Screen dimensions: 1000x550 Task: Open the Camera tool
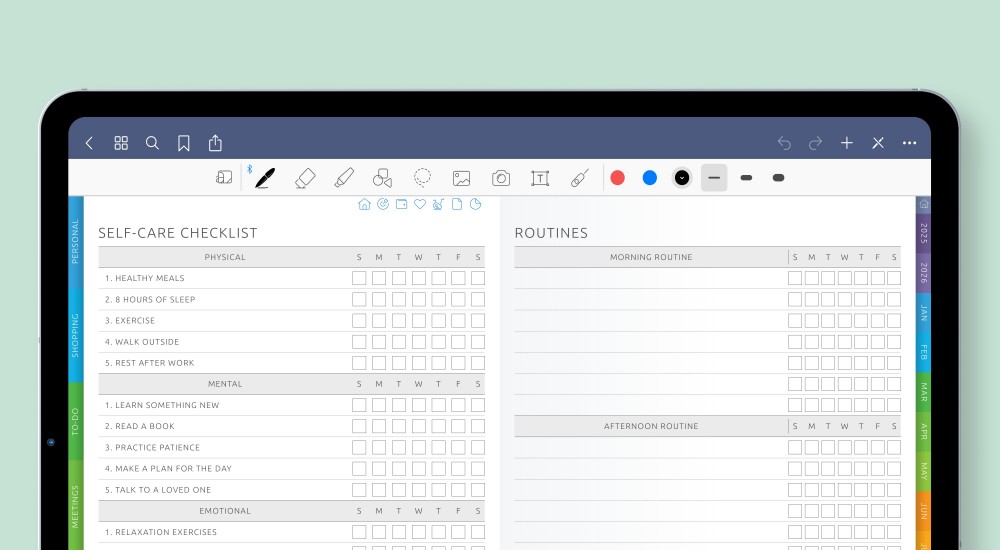pos(501,178)
